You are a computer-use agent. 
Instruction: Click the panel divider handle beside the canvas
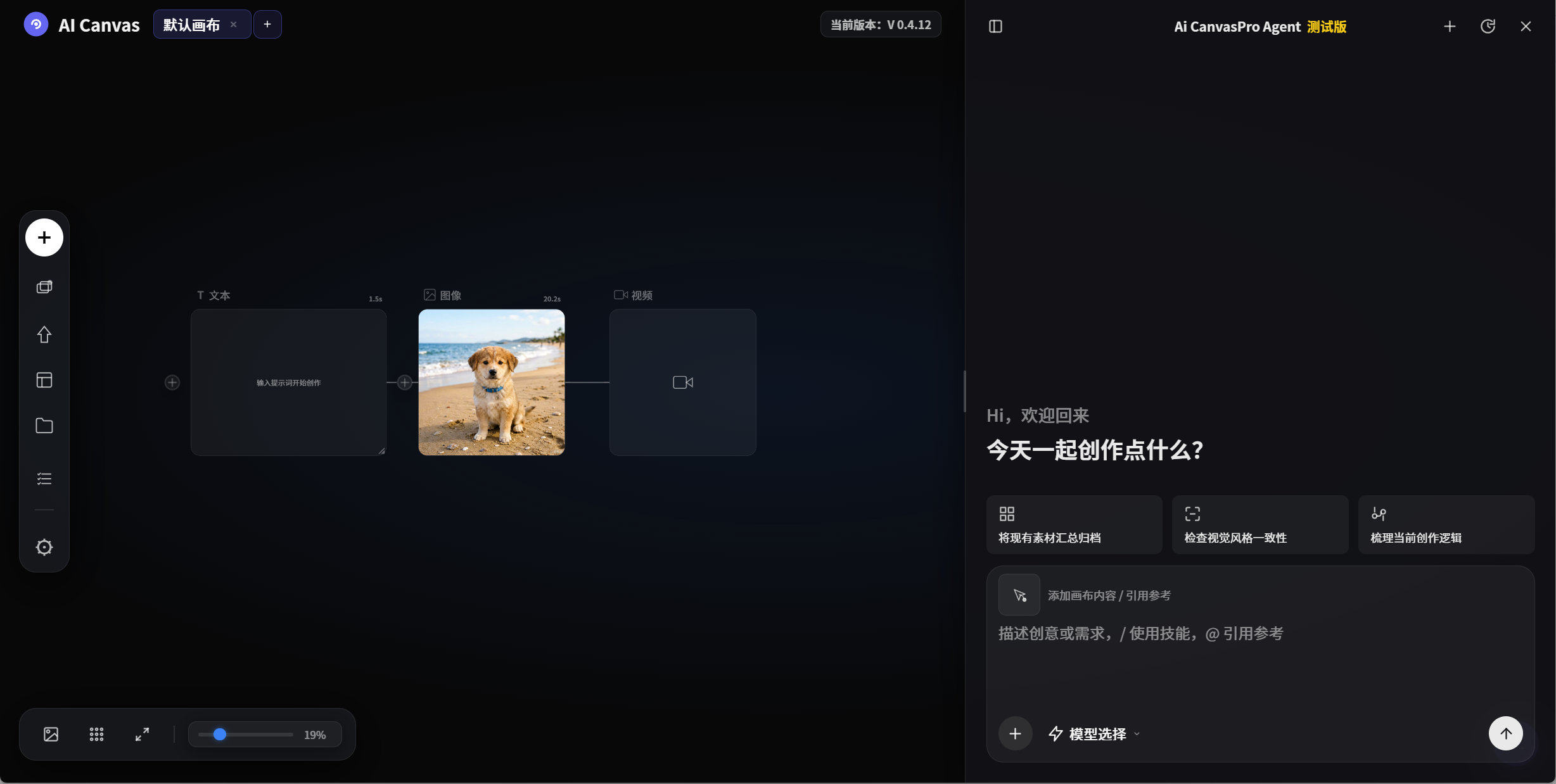[x=964, y=391]
